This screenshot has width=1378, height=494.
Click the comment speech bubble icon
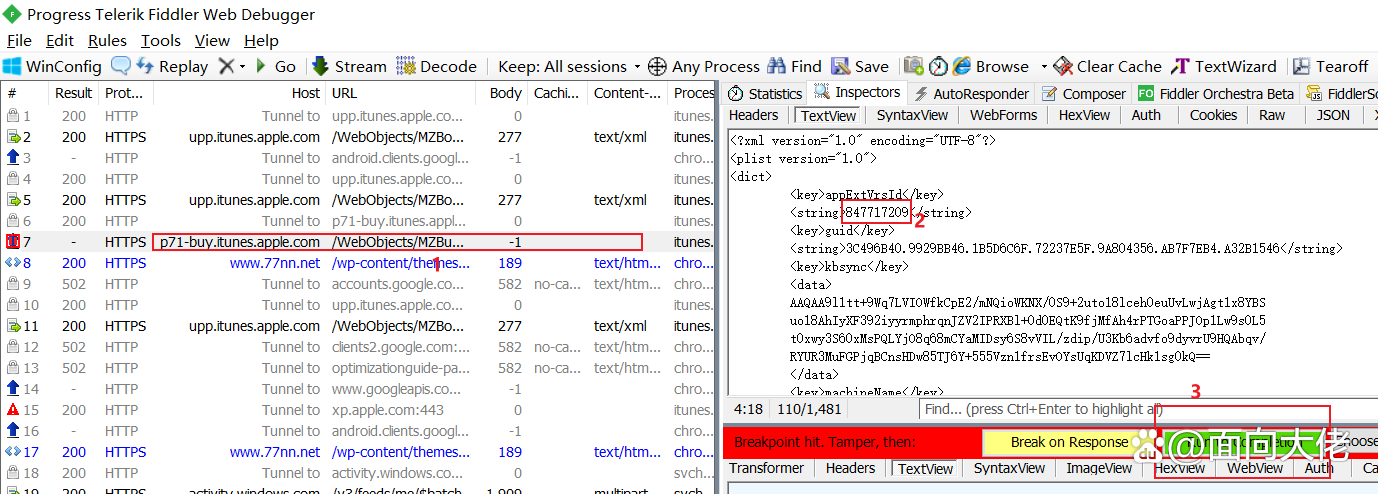pyautogui.click(x=120, y=66)
